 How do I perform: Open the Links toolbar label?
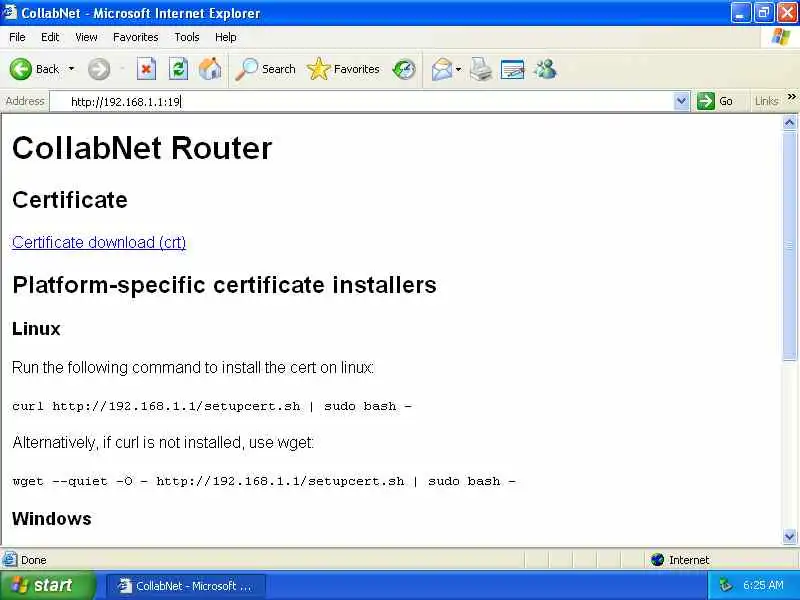pyautogui.click(x=766, y=101)
